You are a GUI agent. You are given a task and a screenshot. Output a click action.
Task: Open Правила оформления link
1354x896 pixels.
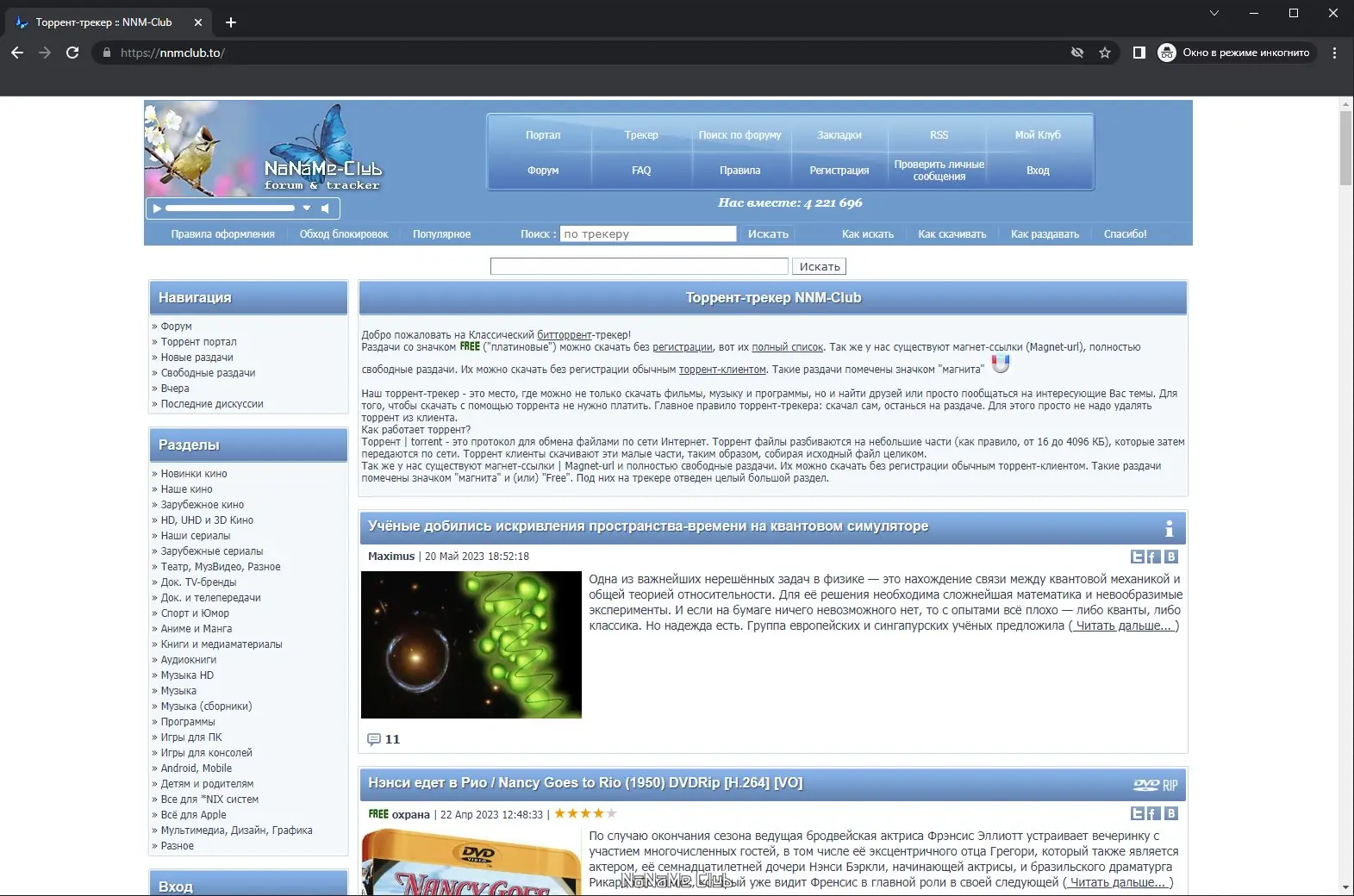[x=222, y=234]
